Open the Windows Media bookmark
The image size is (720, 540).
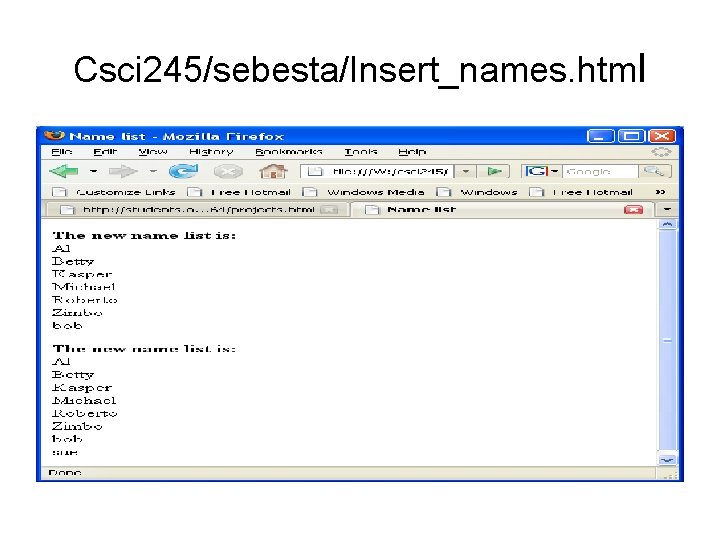pos(363,192)
